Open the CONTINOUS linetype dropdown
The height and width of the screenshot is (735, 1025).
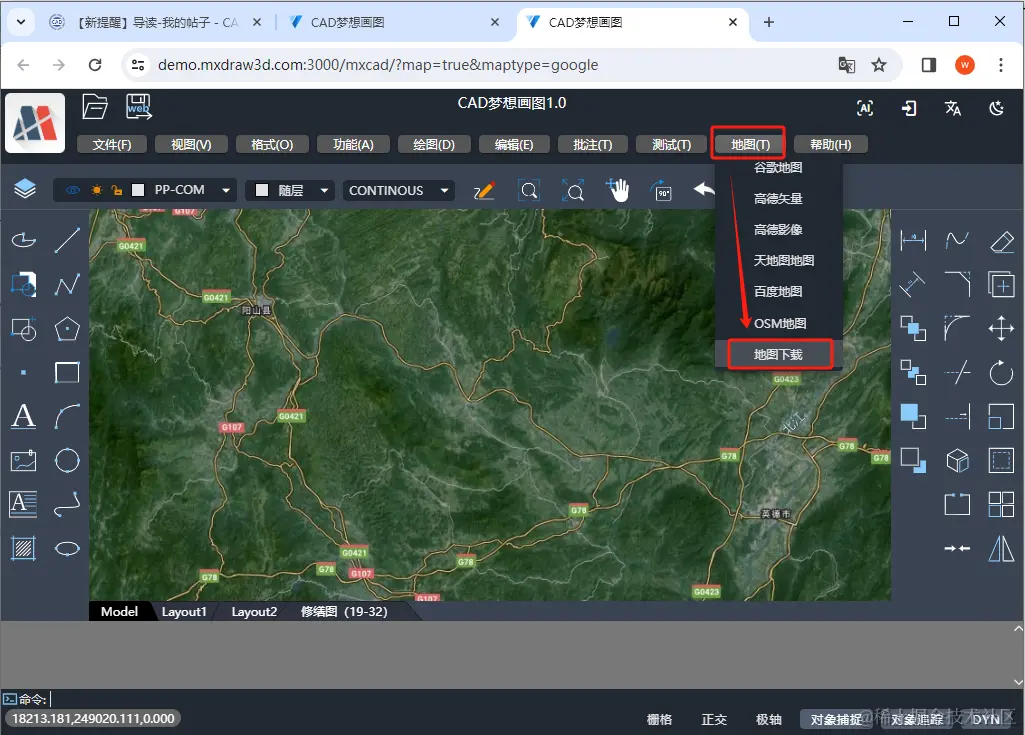click(x=398, y=190)
